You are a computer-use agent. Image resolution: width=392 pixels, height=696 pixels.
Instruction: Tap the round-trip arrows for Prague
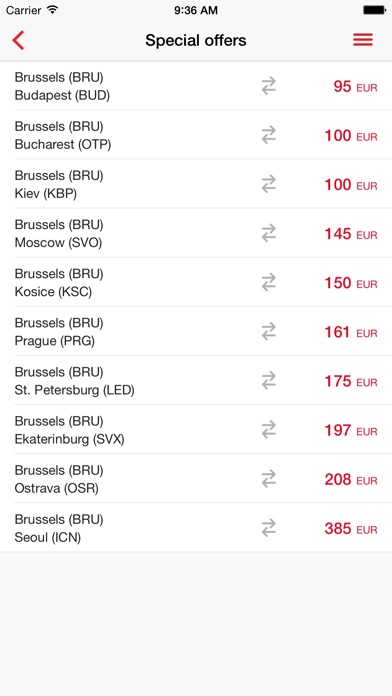click(269, 332)
